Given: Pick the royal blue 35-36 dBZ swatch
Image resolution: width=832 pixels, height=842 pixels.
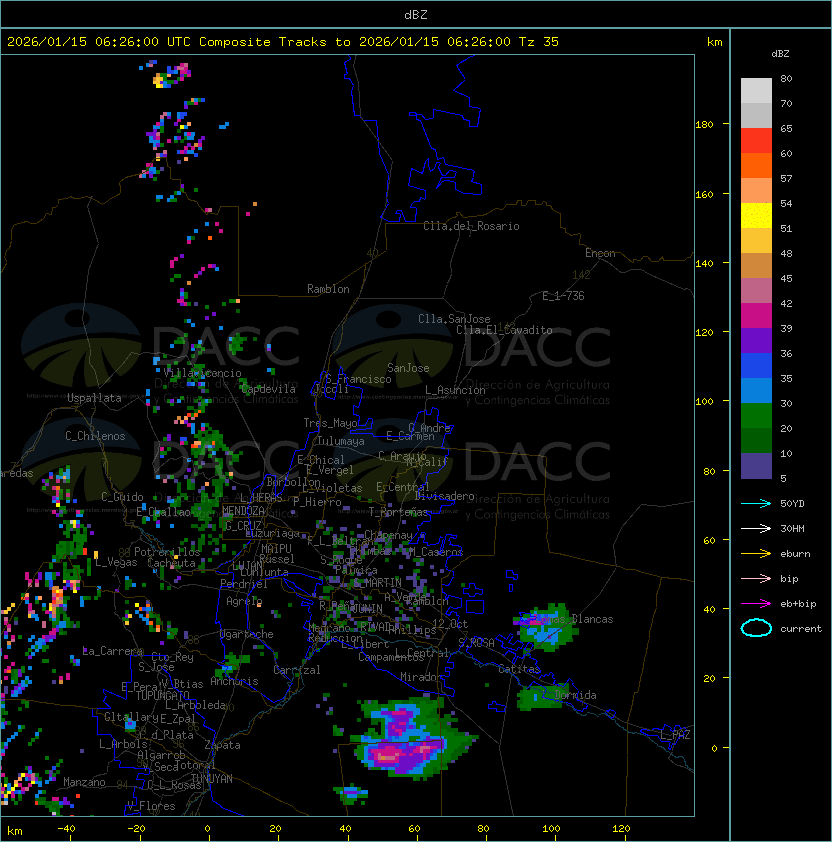Looking at the screenshot, I should (756, 365).
